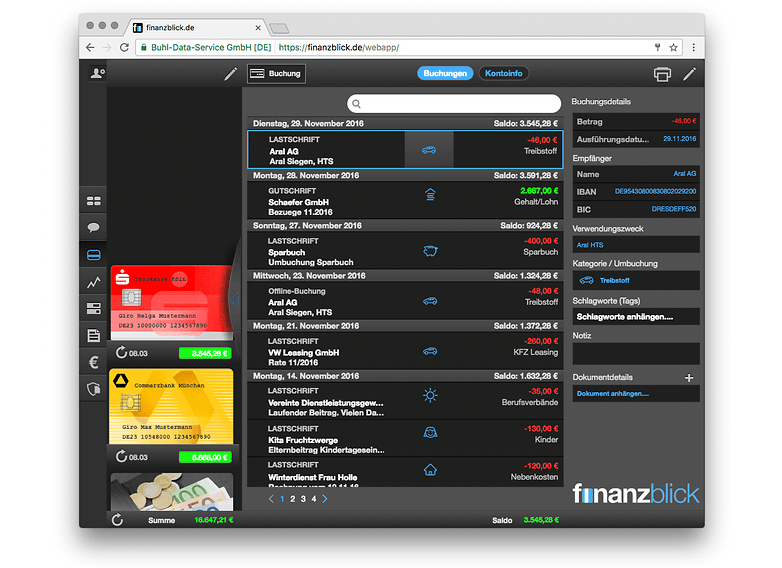The height and width of the screenshot is (568, 782).
Task: Open browser menu three dots
Action: tap(694, 47)
